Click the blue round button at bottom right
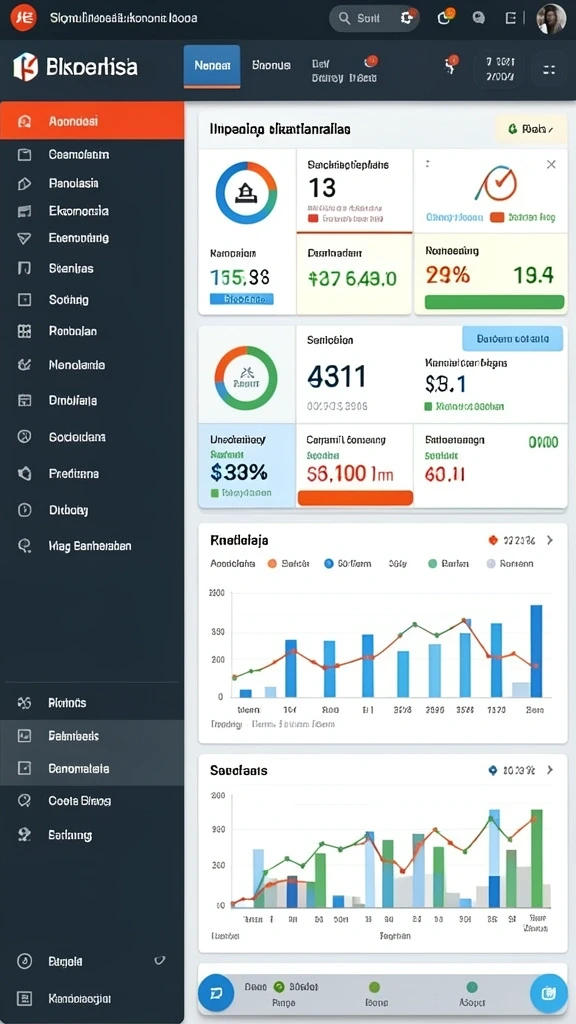 coord(549,993)
